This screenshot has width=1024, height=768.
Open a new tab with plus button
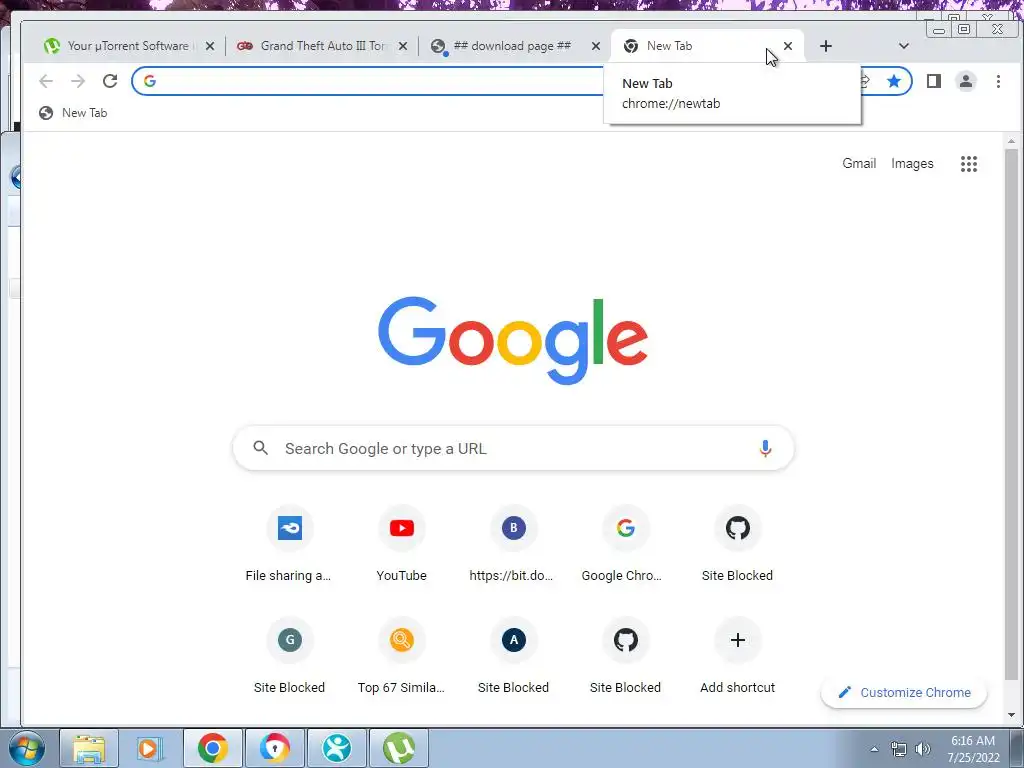(825, 46)
